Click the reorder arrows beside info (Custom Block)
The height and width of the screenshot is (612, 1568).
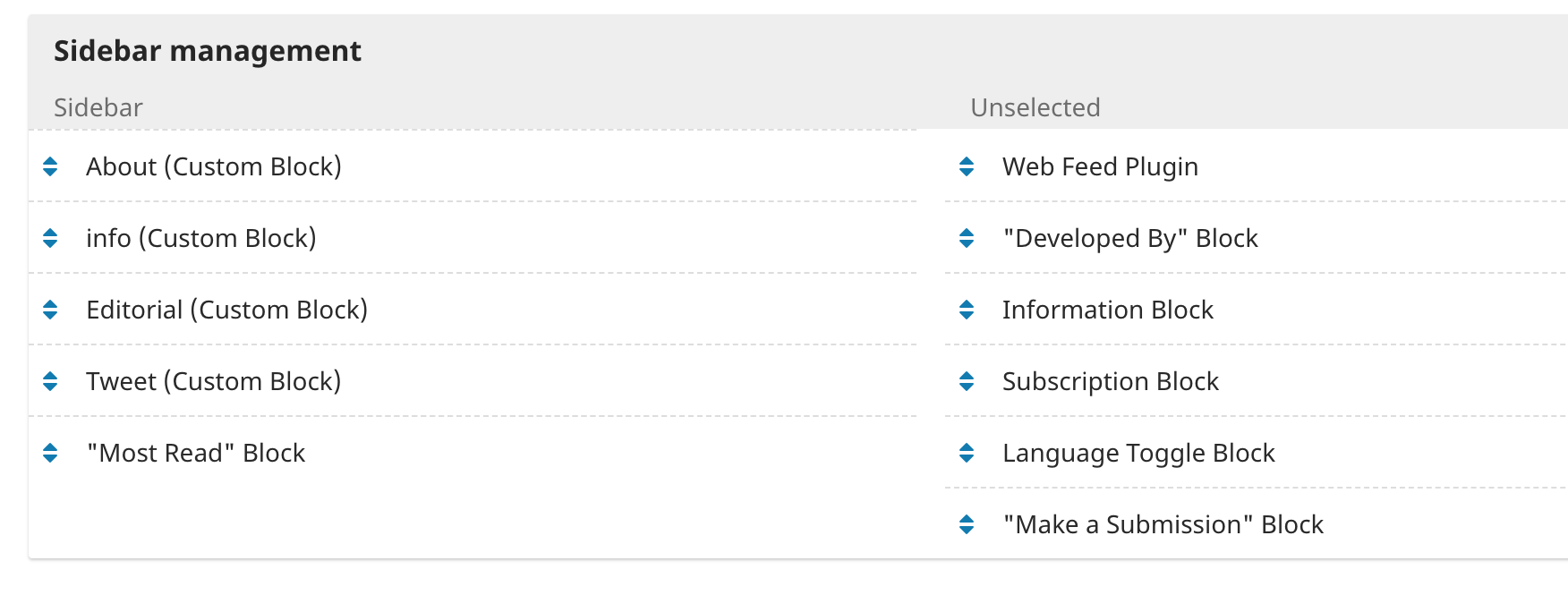(50, 238)
